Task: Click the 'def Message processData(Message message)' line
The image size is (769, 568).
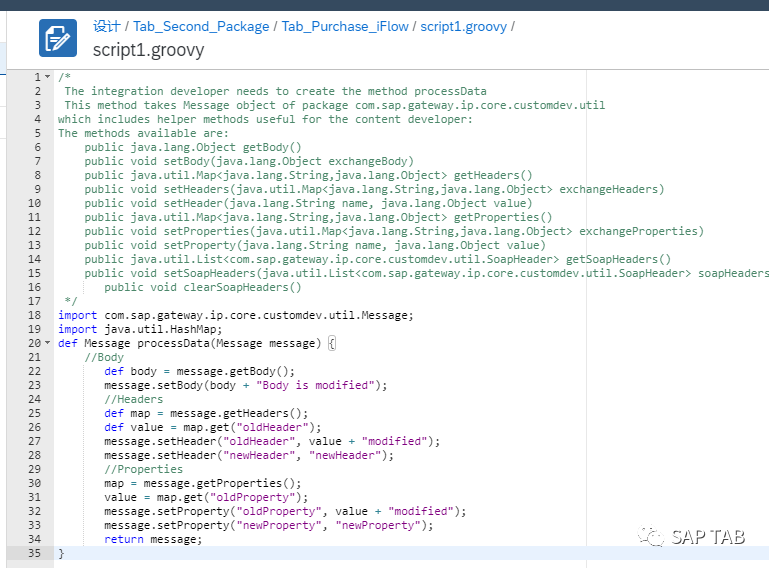Action: pos(189,343)
